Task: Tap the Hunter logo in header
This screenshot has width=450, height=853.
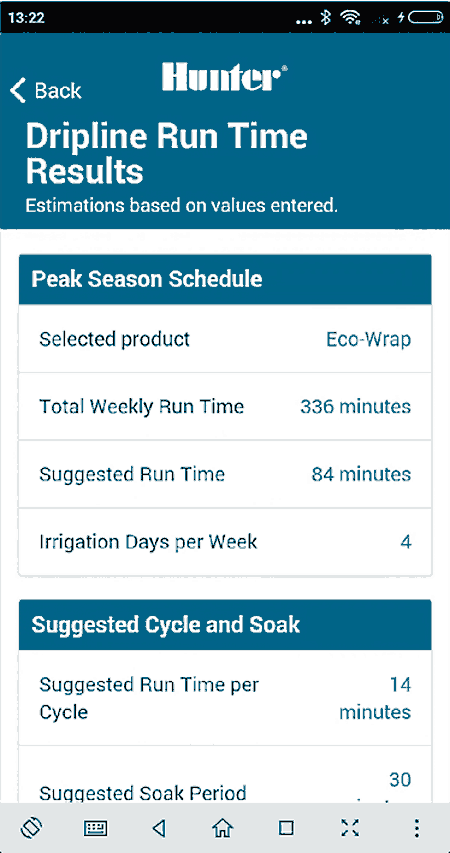Action: (225, 77)
